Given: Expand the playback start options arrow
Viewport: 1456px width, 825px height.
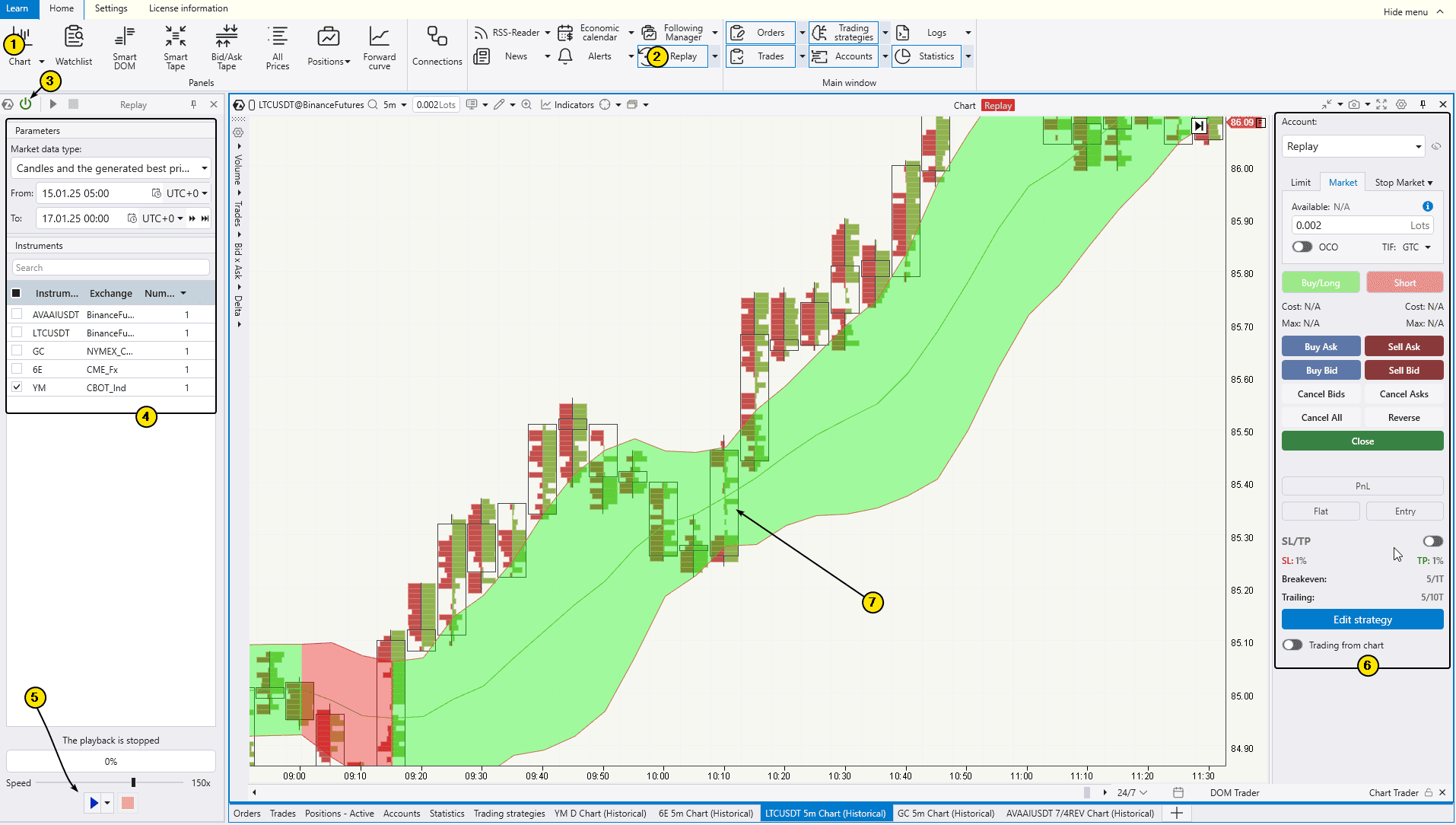Looking at the screenshot, I should (107, 803).
